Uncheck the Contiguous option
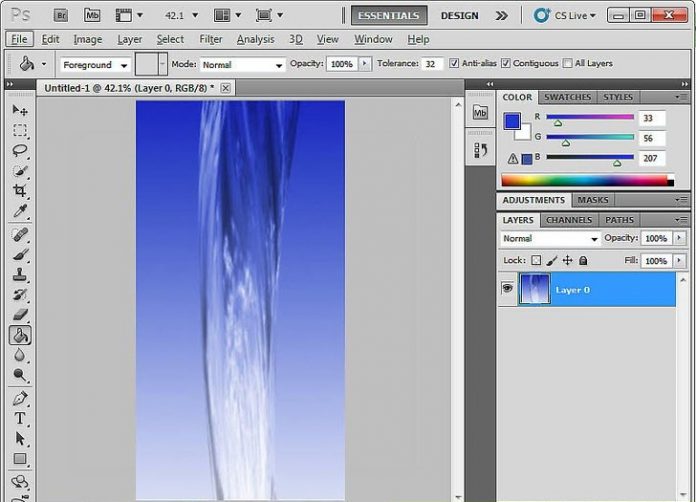Screen dimensions: 696x502 pos(506,64)
